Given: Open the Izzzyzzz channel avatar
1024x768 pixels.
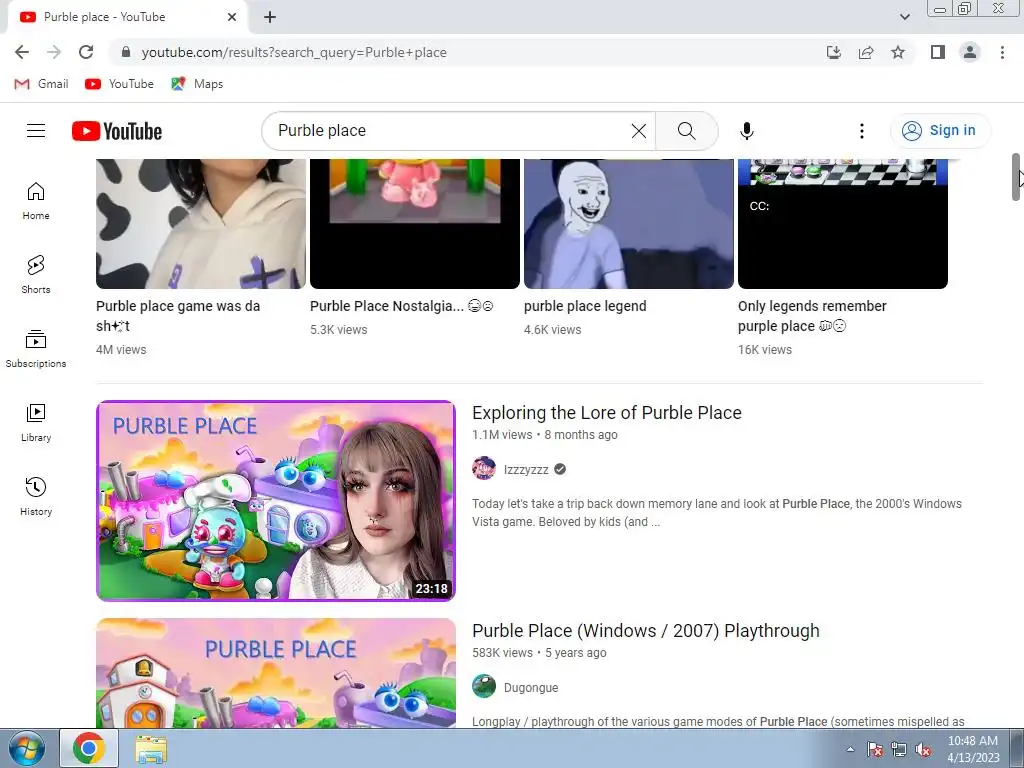Looking at the screenshot, I should tap(484, 469).
